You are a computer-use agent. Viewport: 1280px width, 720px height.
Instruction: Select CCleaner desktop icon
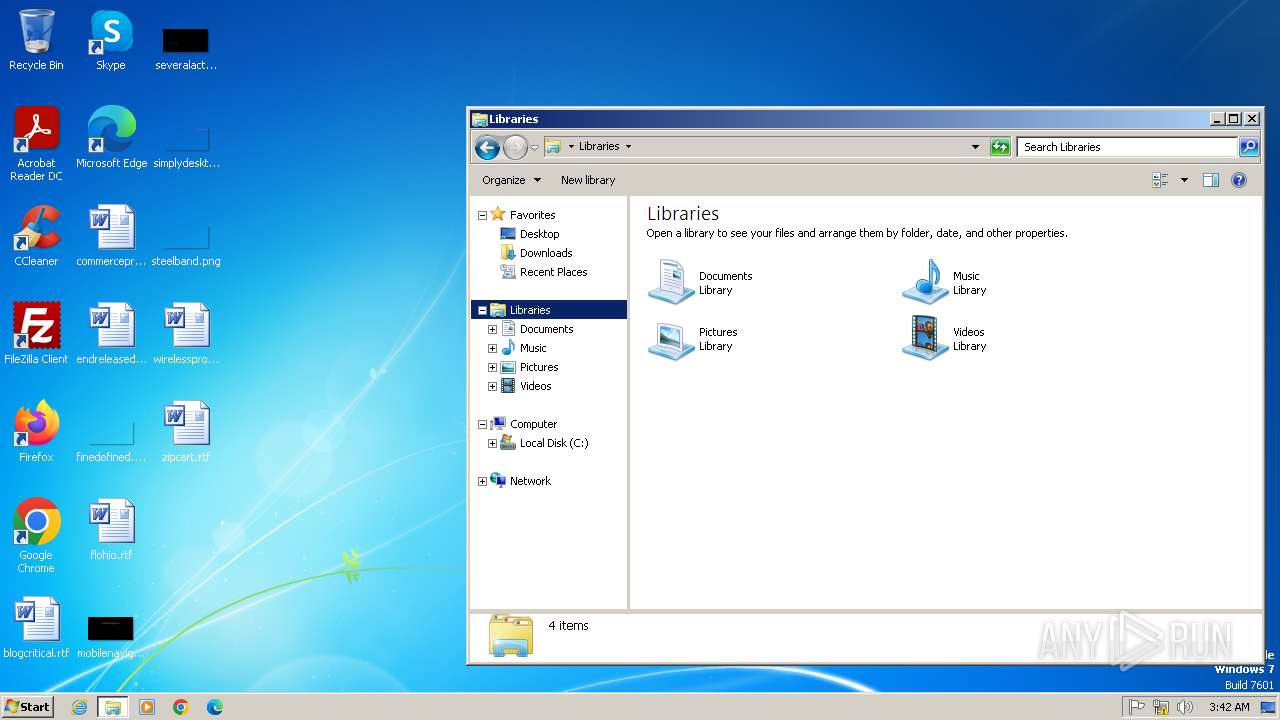(x=36, y=236)
